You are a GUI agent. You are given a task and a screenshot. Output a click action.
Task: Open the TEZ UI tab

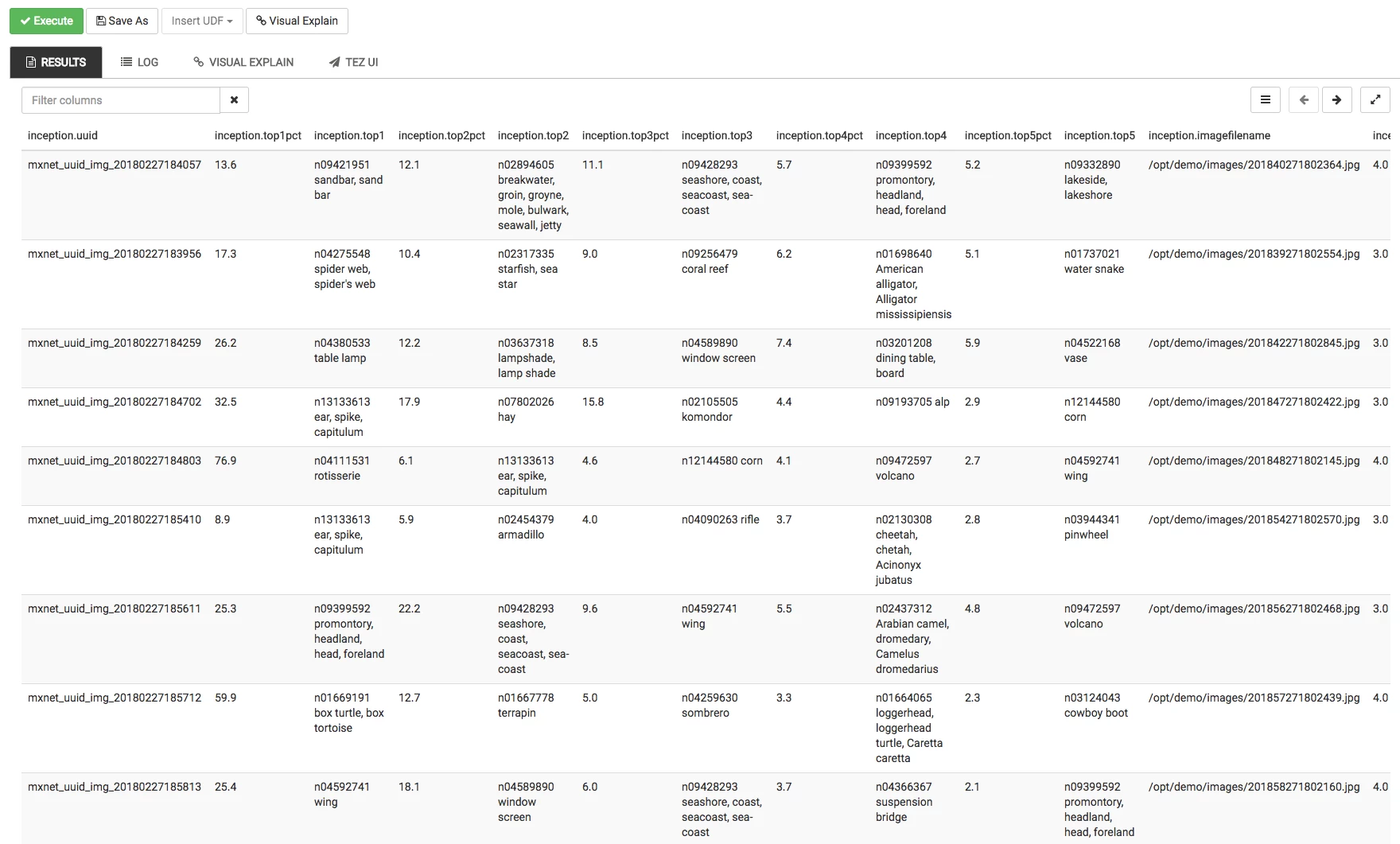(353, 62)
